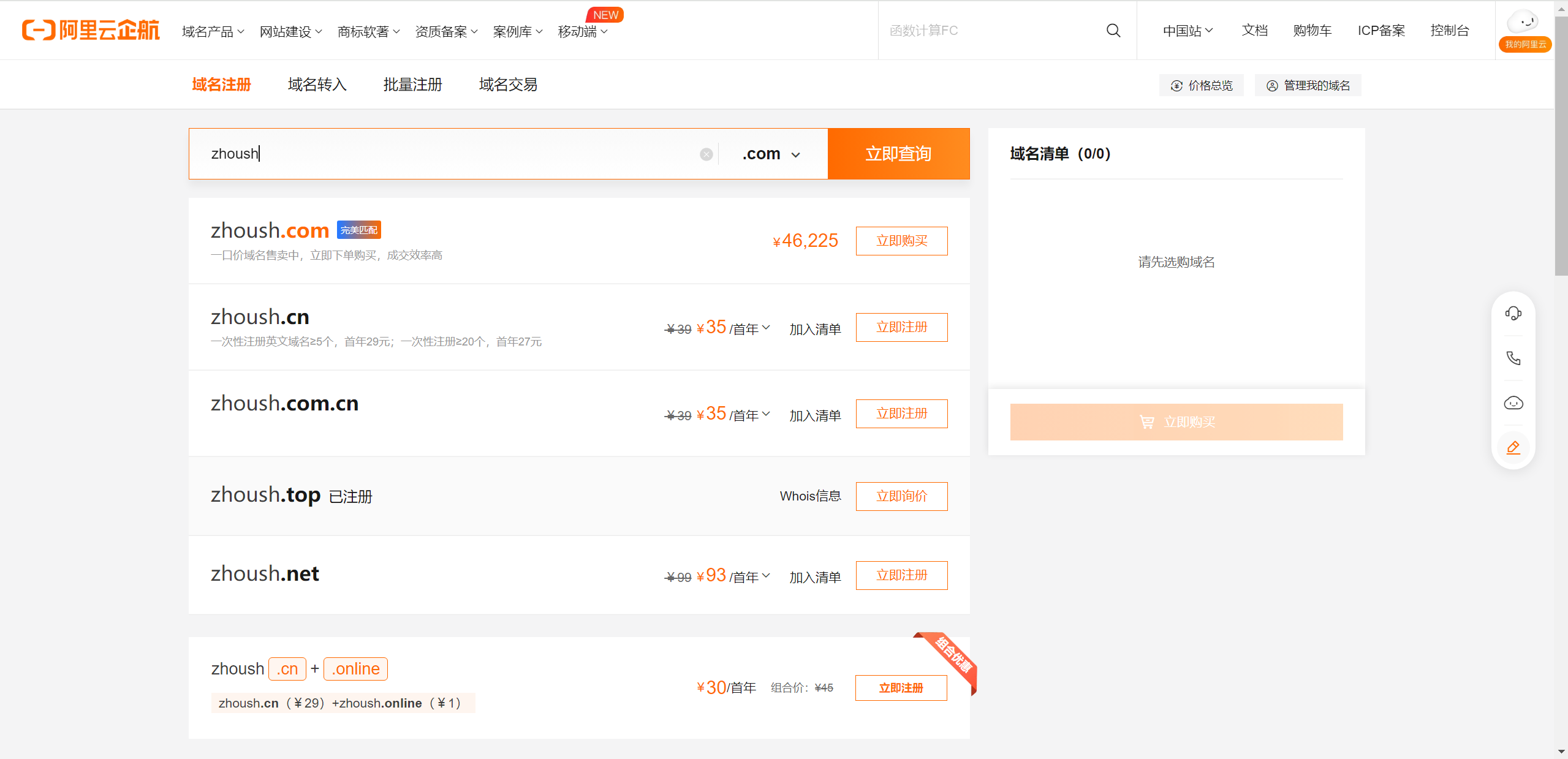The height and width of the screenshot is (759, 1568).
Task: Select the .online tag in the combo
Action: coord(355,669)
